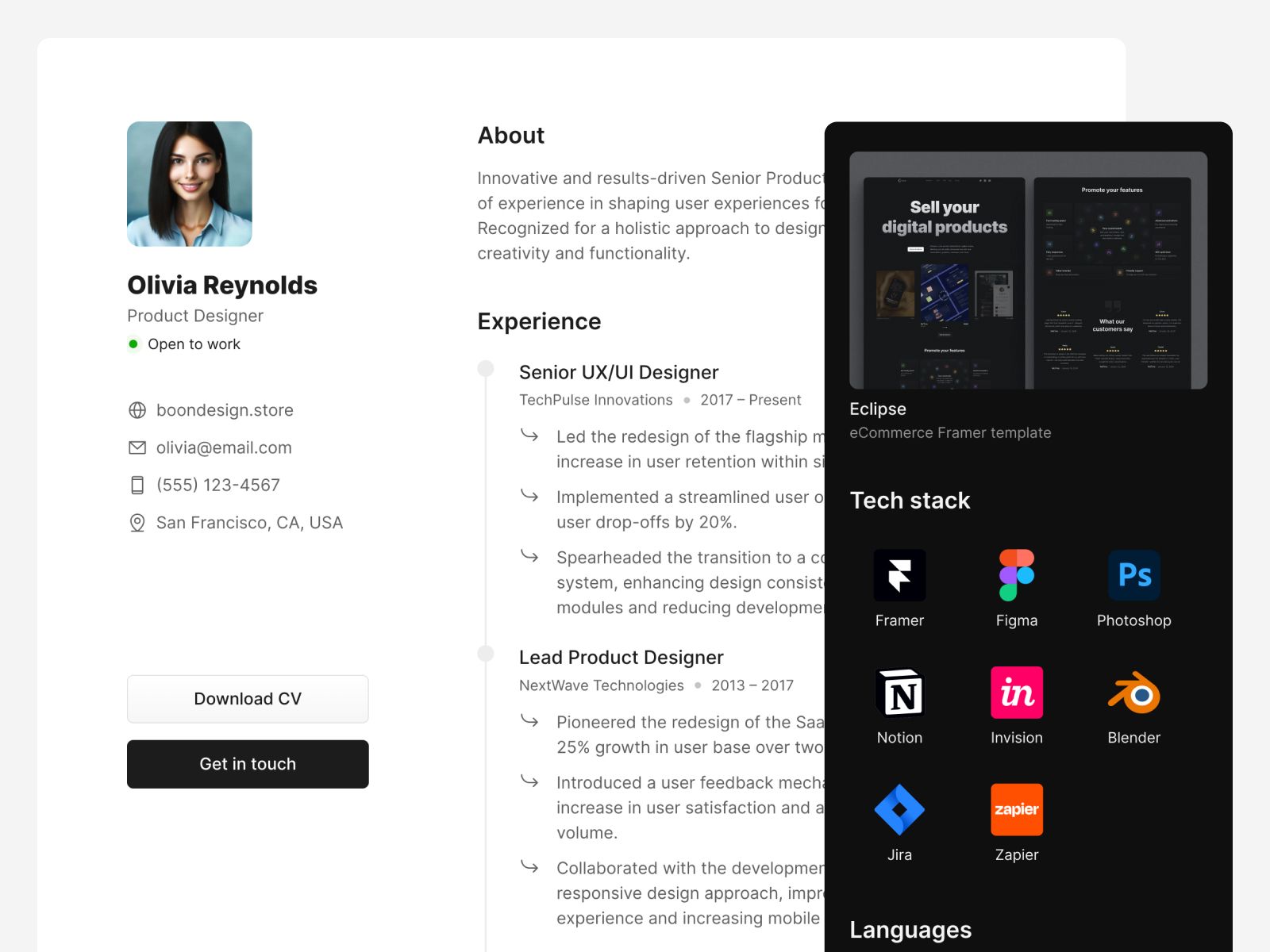The width and height of the screenshot is (1270, 952).
Task: Click the Framer logo icon
Action: click(x=899, y=575)
